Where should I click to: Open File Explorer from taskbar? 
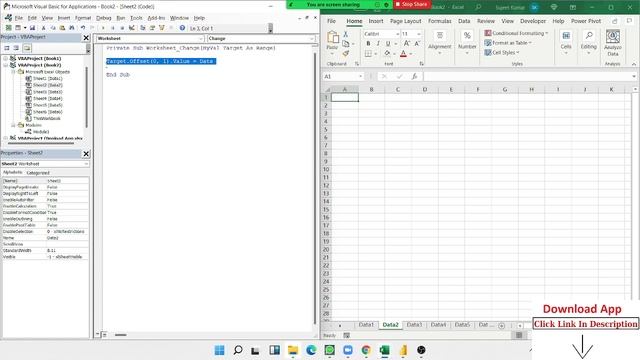click(293, 350)
